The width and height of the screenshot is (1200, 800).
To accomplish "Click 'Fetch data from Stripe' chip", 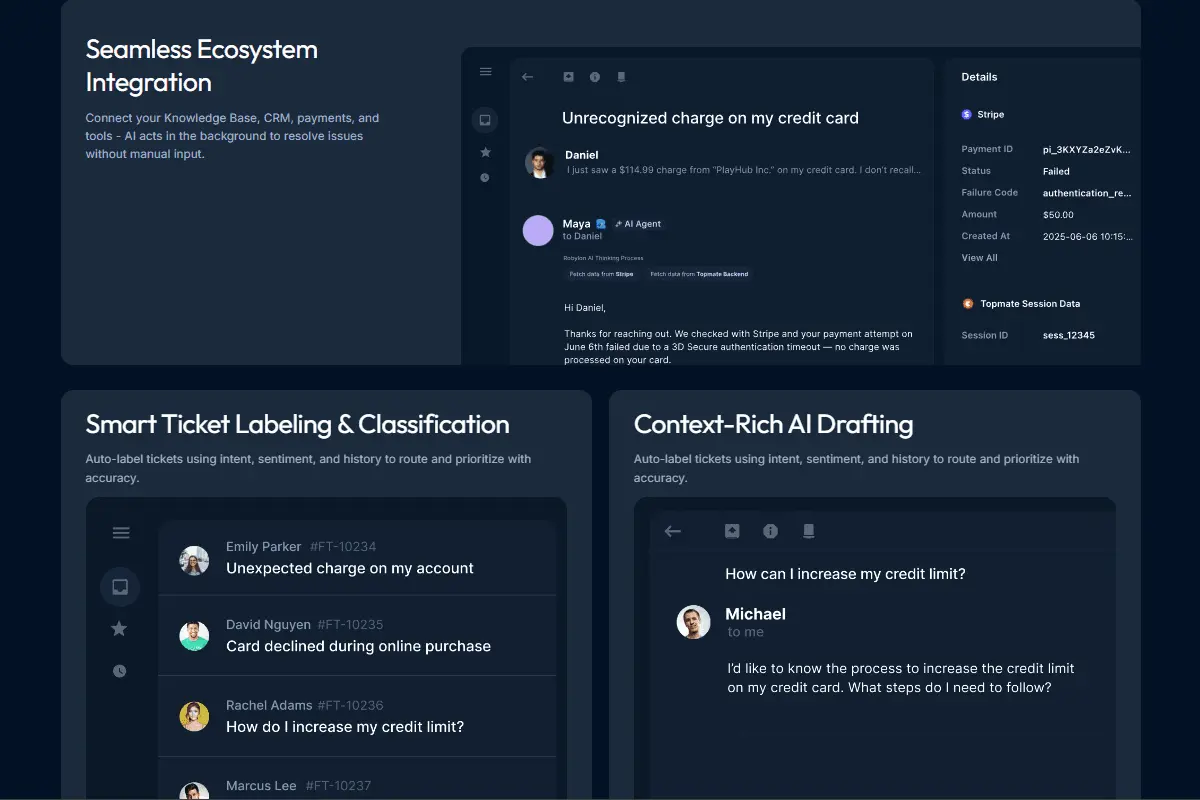I will point(601,274).
